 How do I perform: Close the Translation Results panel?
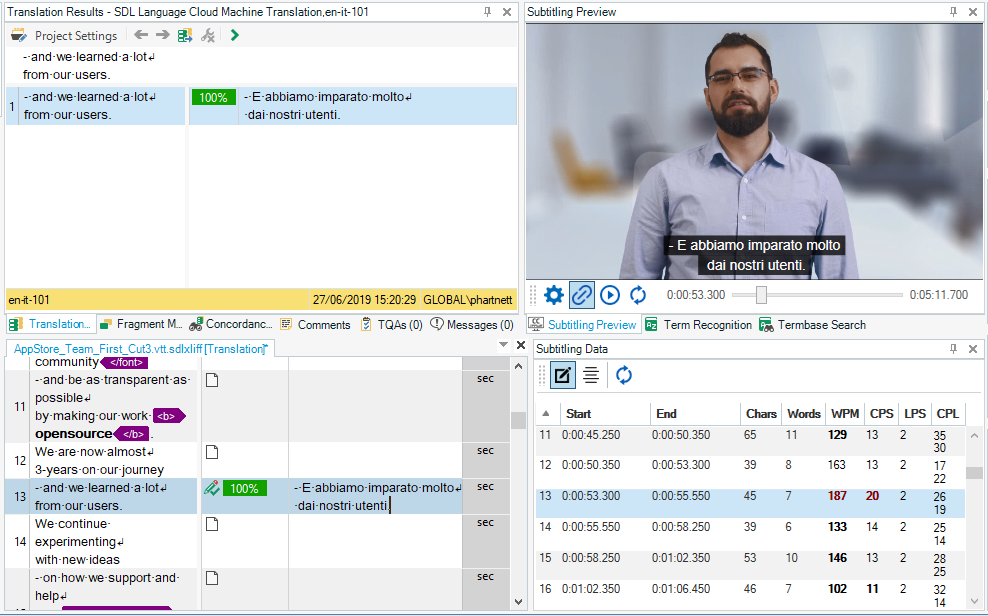[507, 12]
